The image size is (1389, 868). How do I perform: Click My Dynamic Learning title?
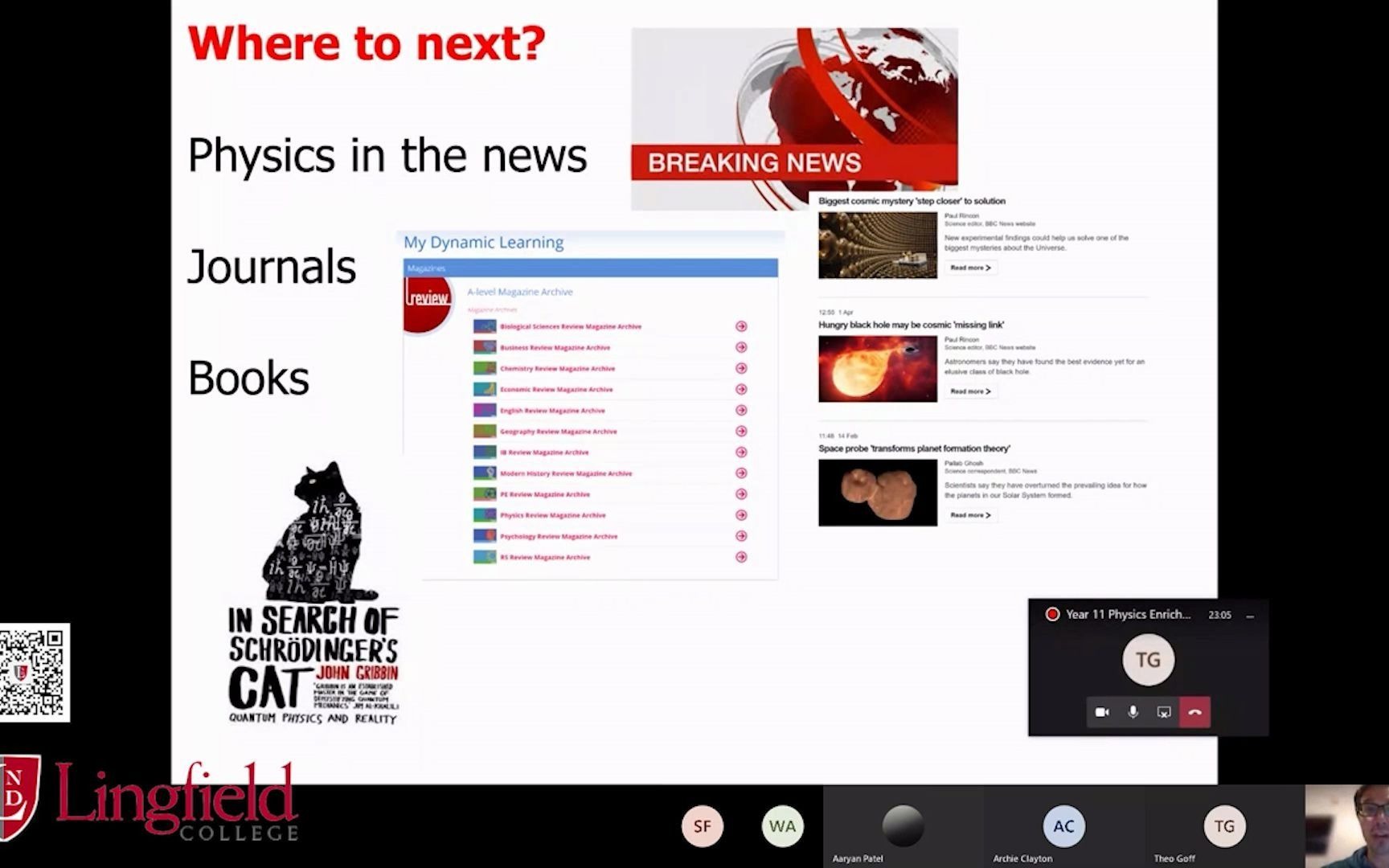pyautogui.click(x=483, y=242)
